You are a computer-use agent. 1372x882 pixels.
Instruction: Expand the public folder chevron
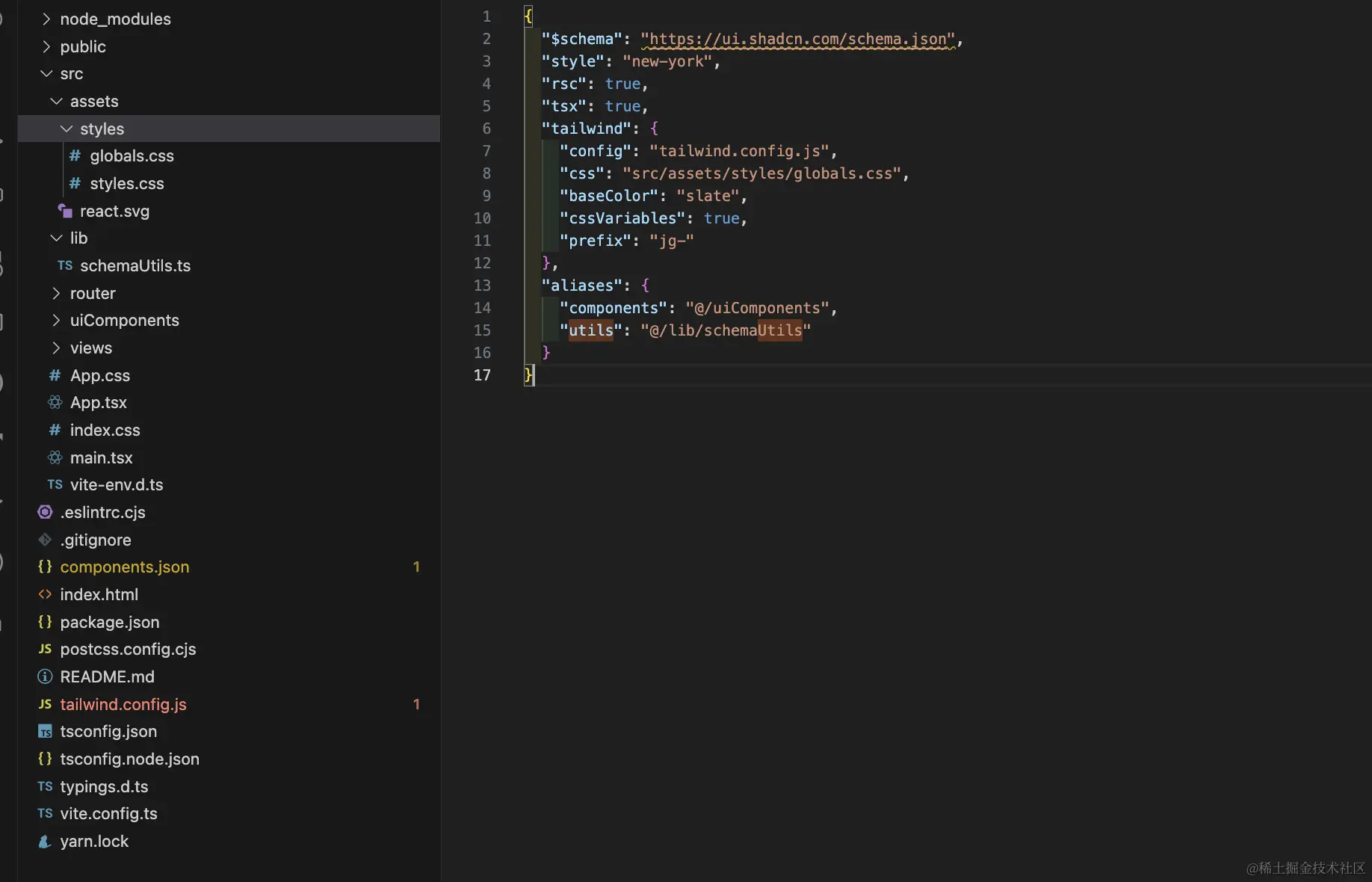point(46,46)
